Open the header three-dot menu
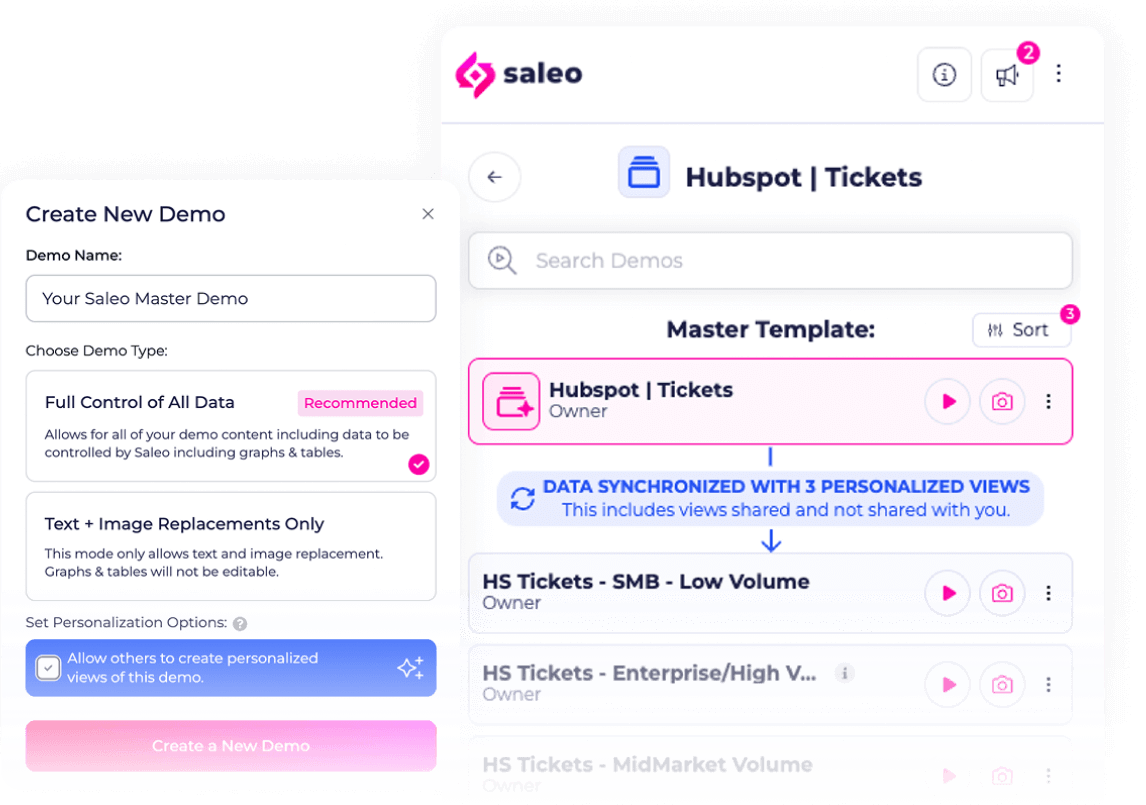Viewport: 1146px width, 805px height. coord(1058,74)
